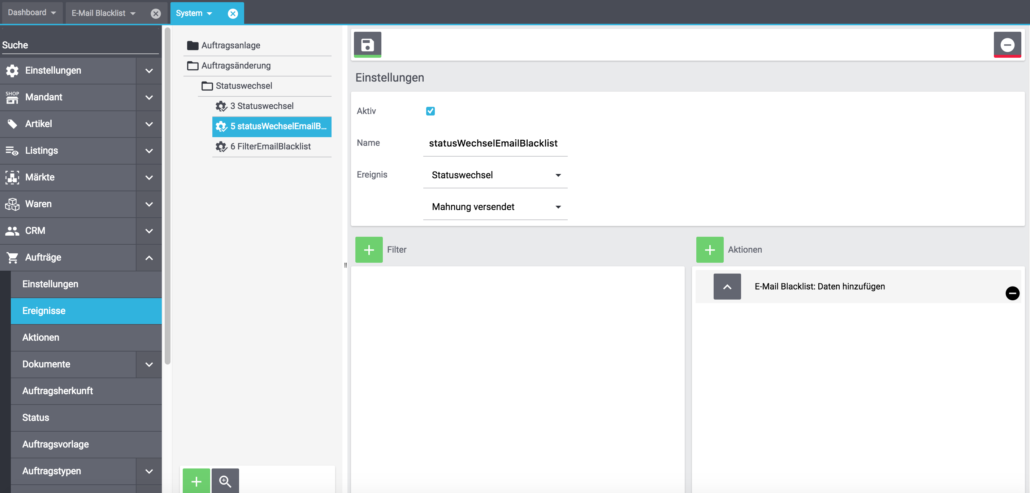
Task: Click the Auftragstypen menu entry
Action: [74, 471]
